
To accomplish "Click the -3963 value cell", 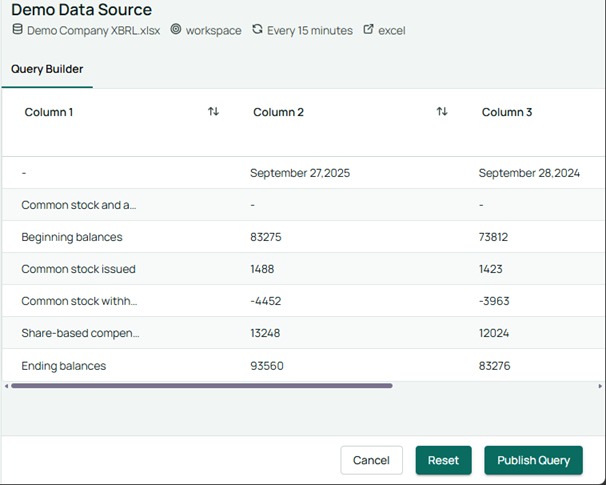I will click(494, 301).
